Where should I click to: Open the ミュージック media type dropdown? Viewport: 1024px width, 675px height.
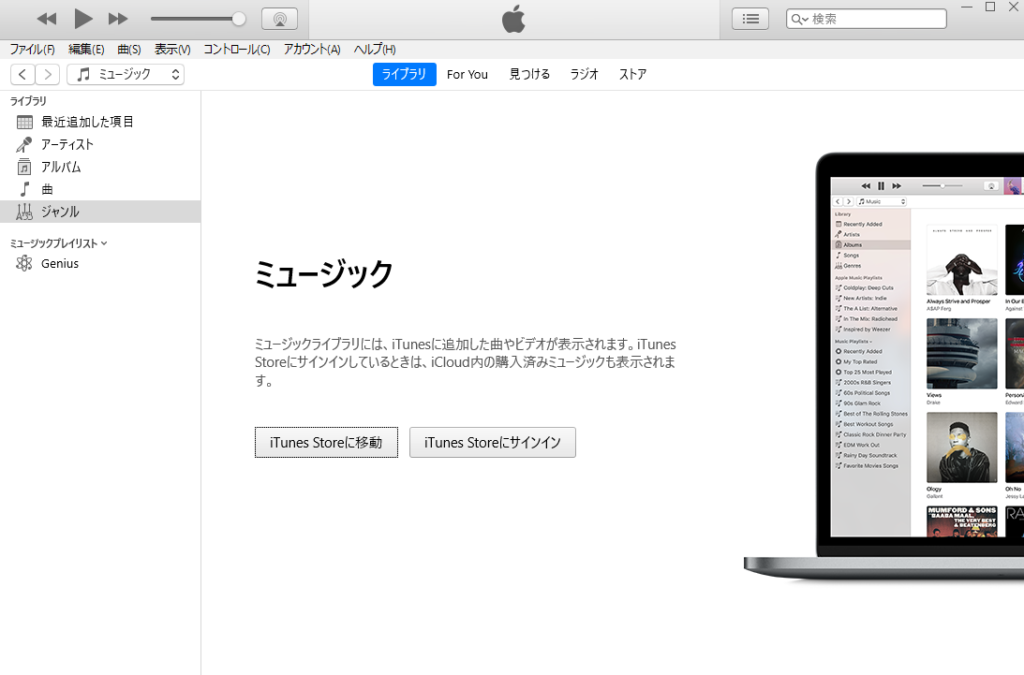tap(125, 74)
